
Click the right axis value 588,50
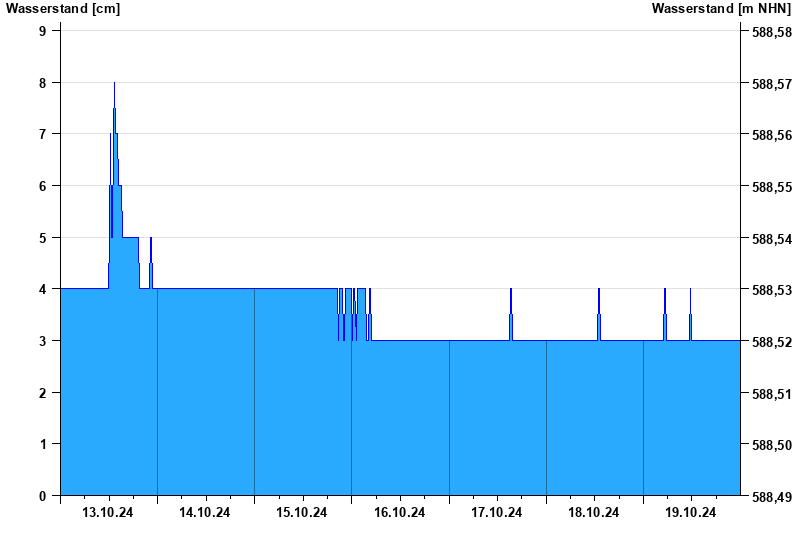pyautogui.click(x=772, y=445)
